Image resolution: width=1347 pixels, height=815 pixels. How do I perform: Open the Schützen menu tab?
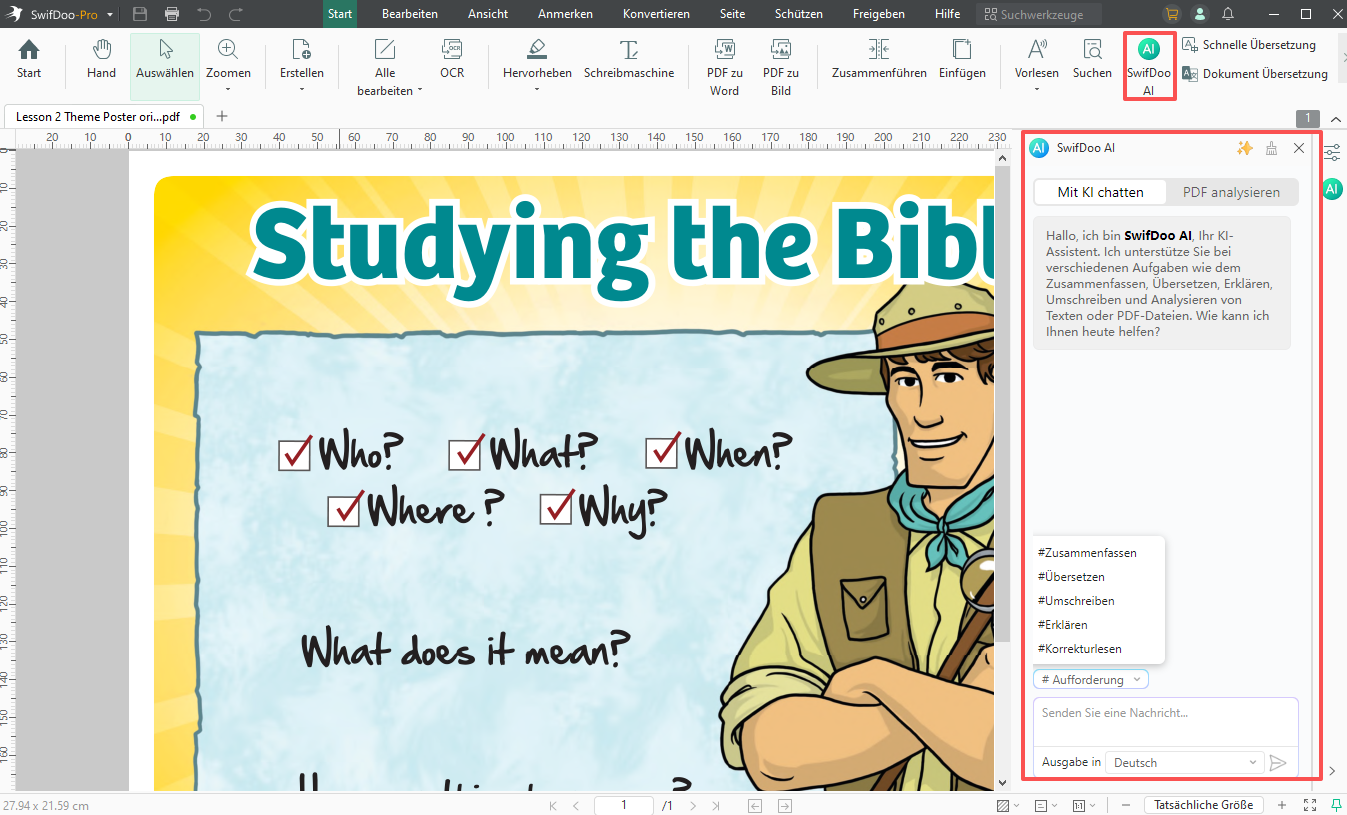[798, 14]
